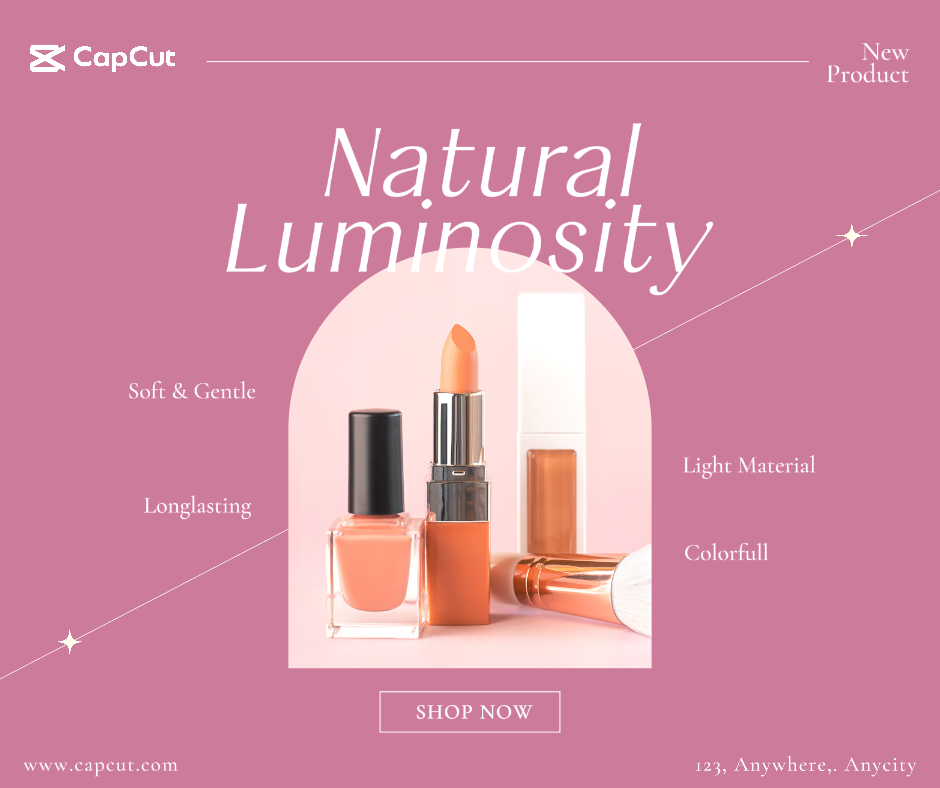Image resolution: width=940 pixels, height=788 pixels.
Task: Select the Light Material text
Action: pyautogui.click(x=749, y=465)
